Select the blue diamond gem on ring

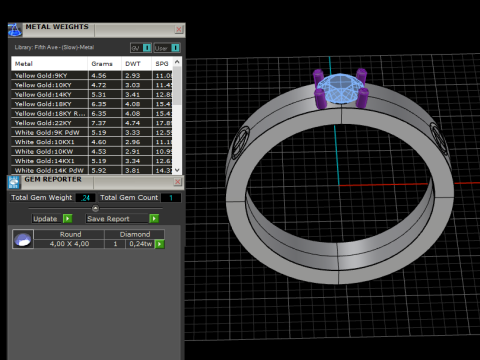coord(340,88)
